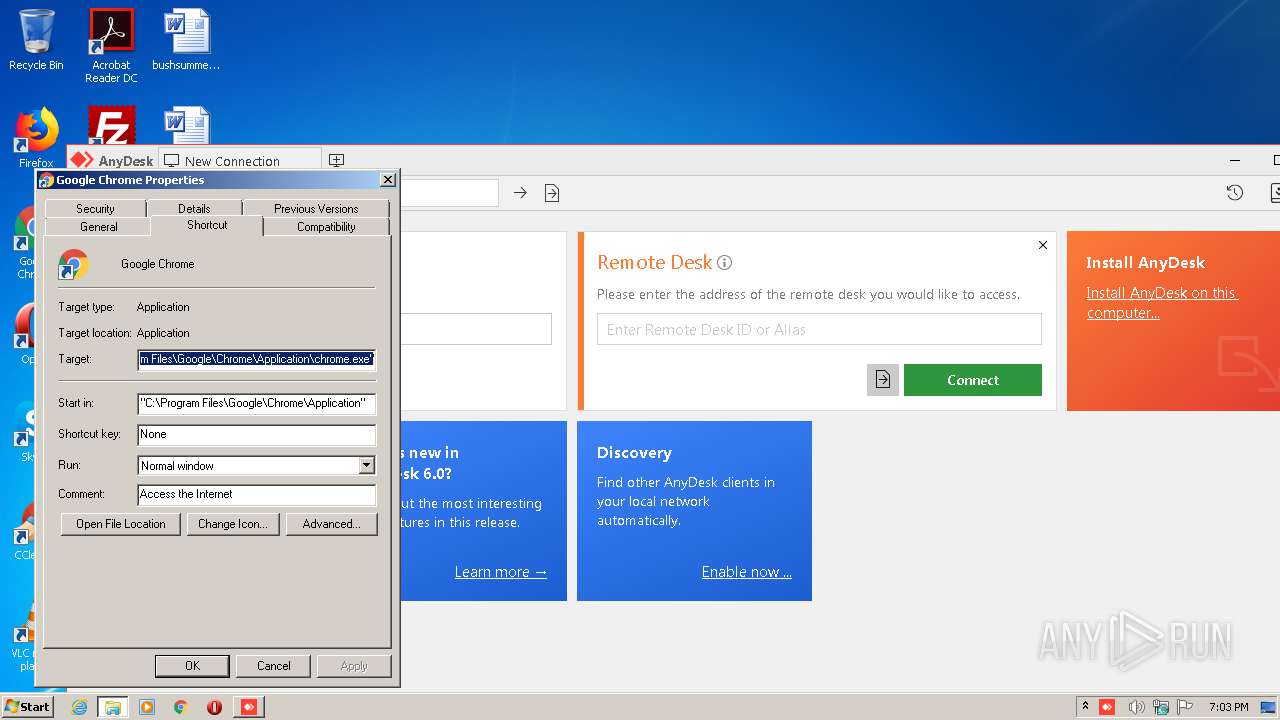This screenshot has height=720, width=1280.
Task: Open Action Center flag tray icon
Action: (x=1185, y=707)
